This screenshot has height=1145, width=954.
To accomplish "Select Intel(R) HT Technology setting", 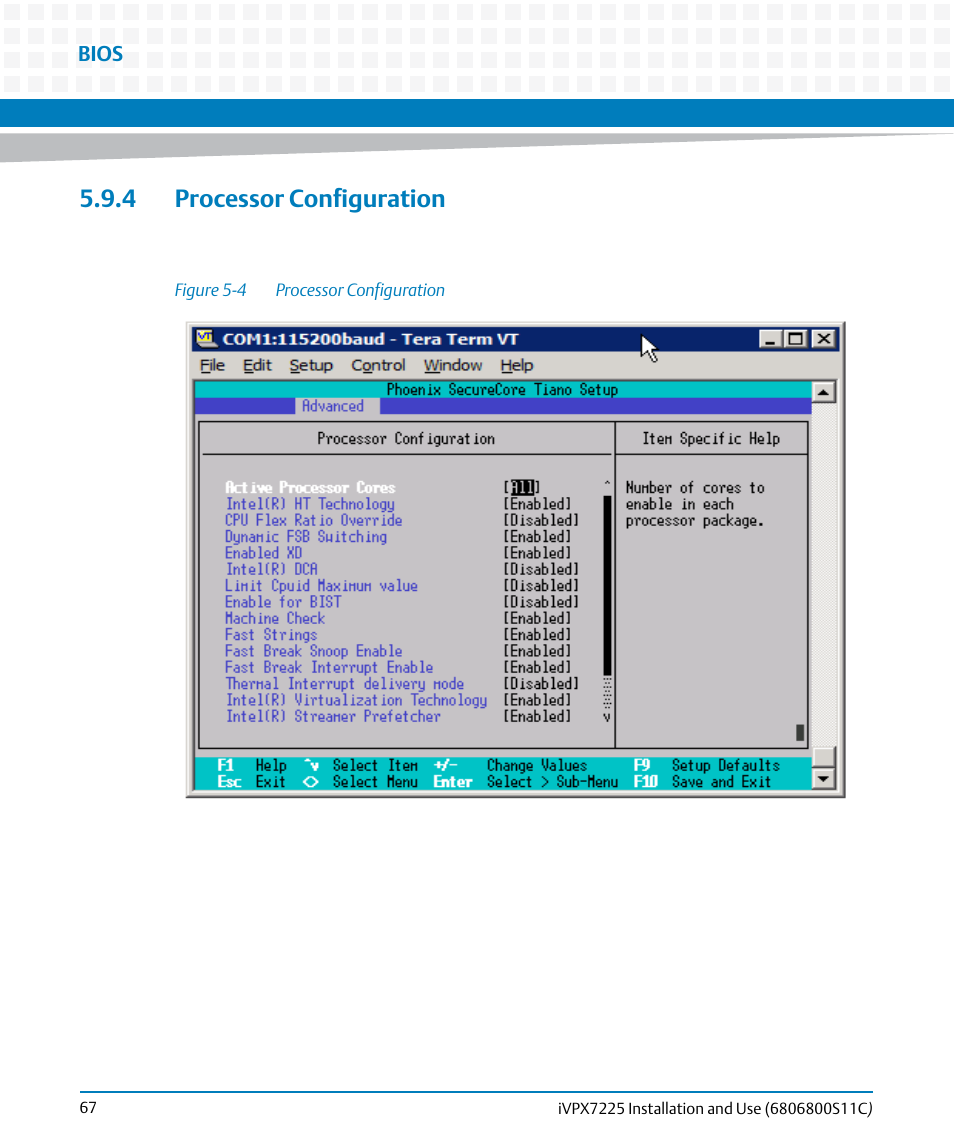I will (310, 504).
